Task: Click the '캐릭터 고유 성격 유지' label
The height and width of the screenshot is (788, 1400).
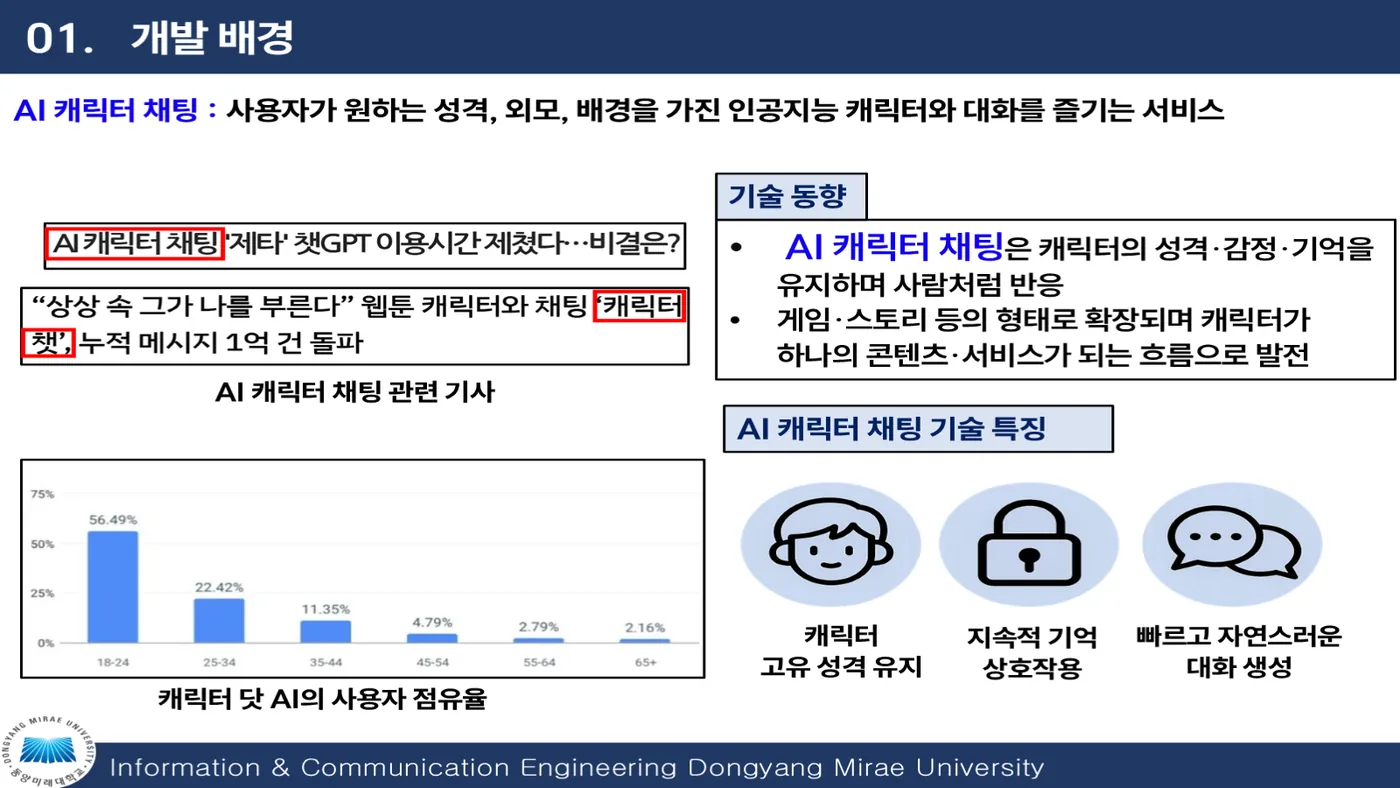Action: coord(841,652)
